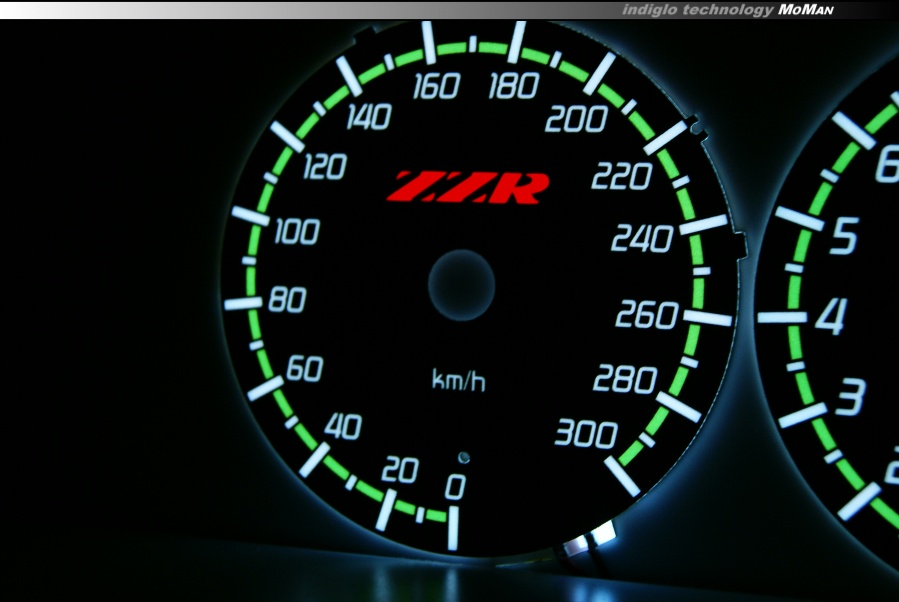Viewport: 899px width, 602px height.
Task: Click the 0 speed marking
Action: [456, 487]
